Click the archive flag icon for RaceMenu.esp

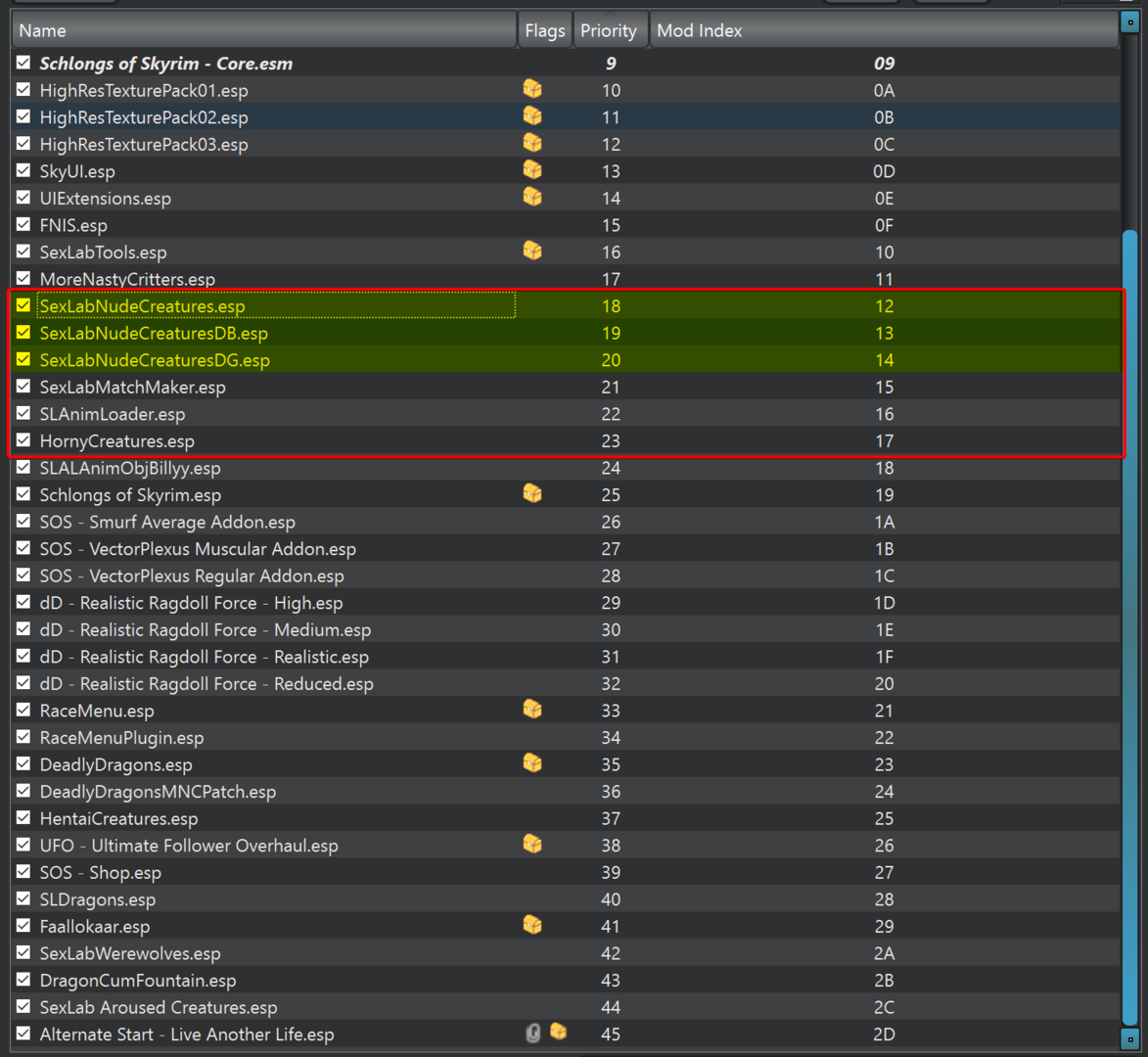point(532,710)
